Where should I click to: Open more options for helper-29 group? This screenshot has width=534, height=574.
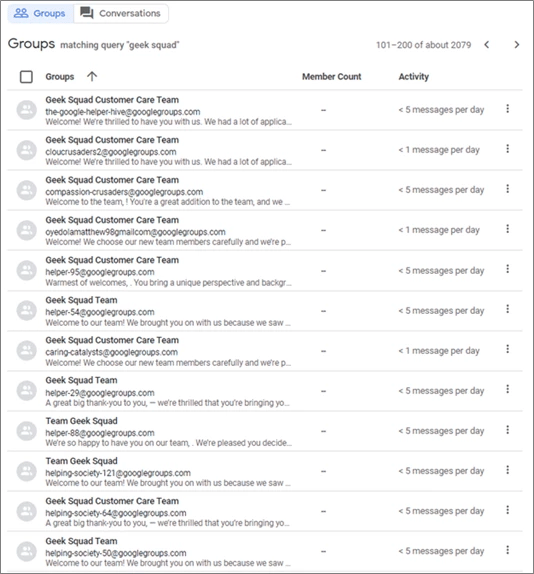(x=507, y=389)
